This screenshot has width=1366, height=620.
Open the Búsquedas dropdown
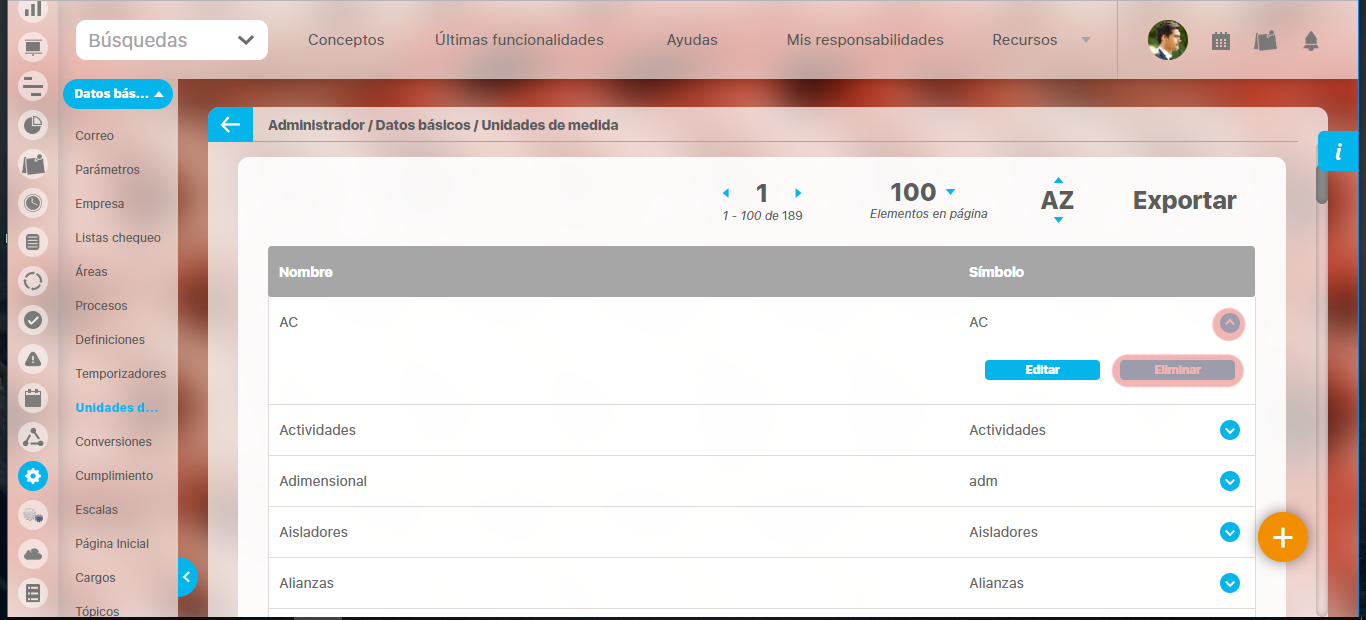171,40
